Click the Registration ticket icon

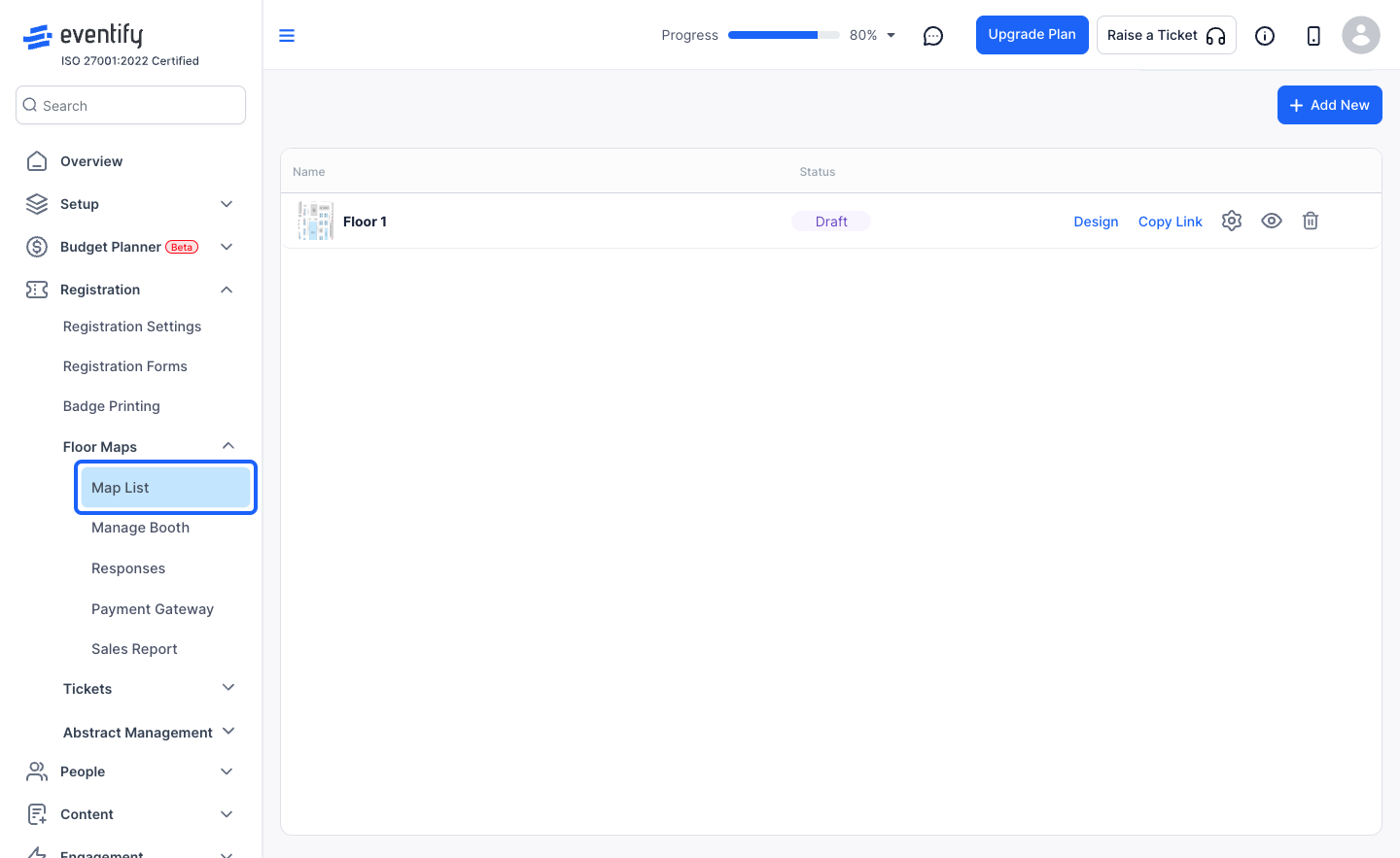37,290
